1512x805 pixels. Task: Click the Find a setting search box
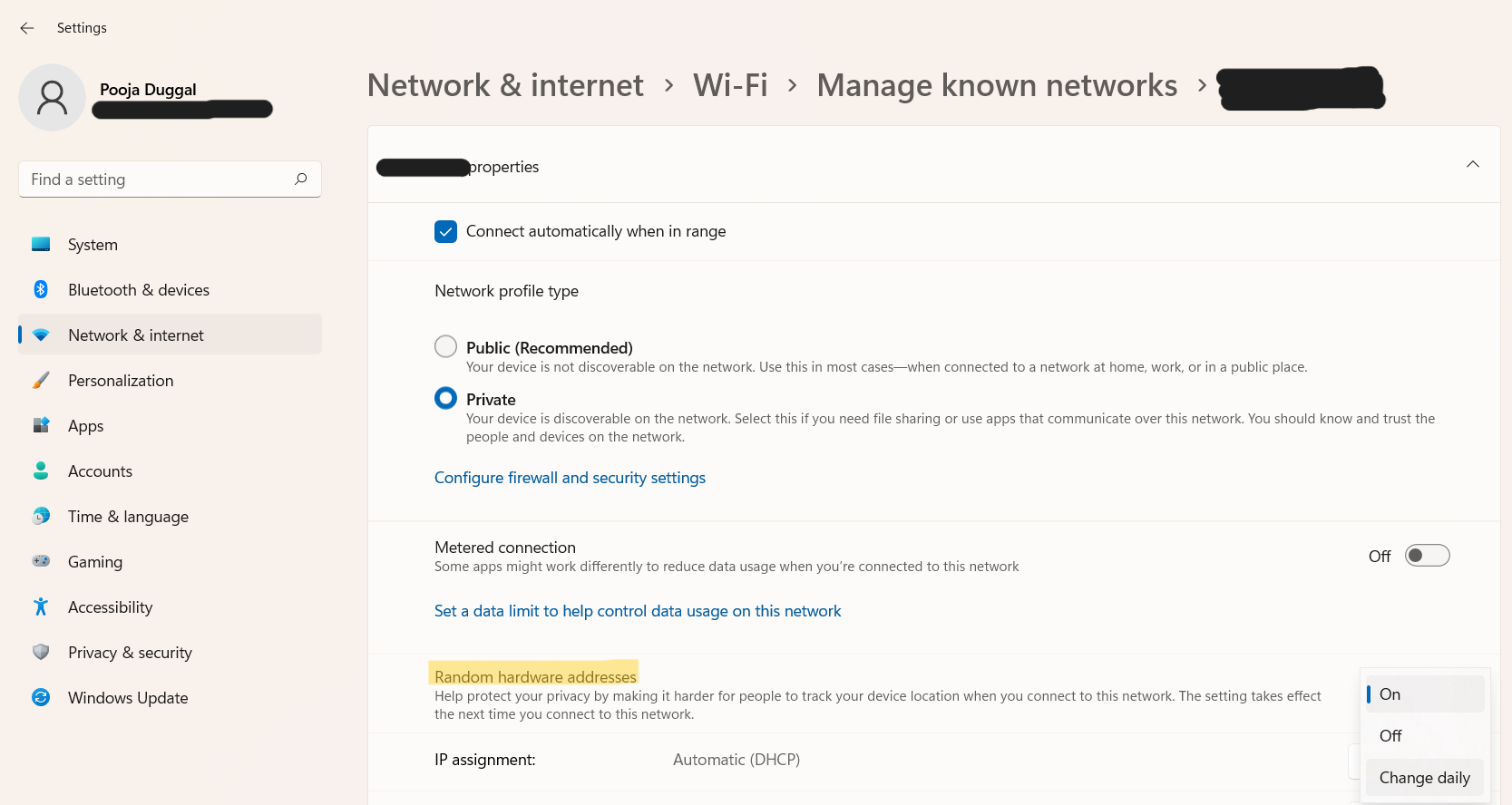tap(159, 179)
